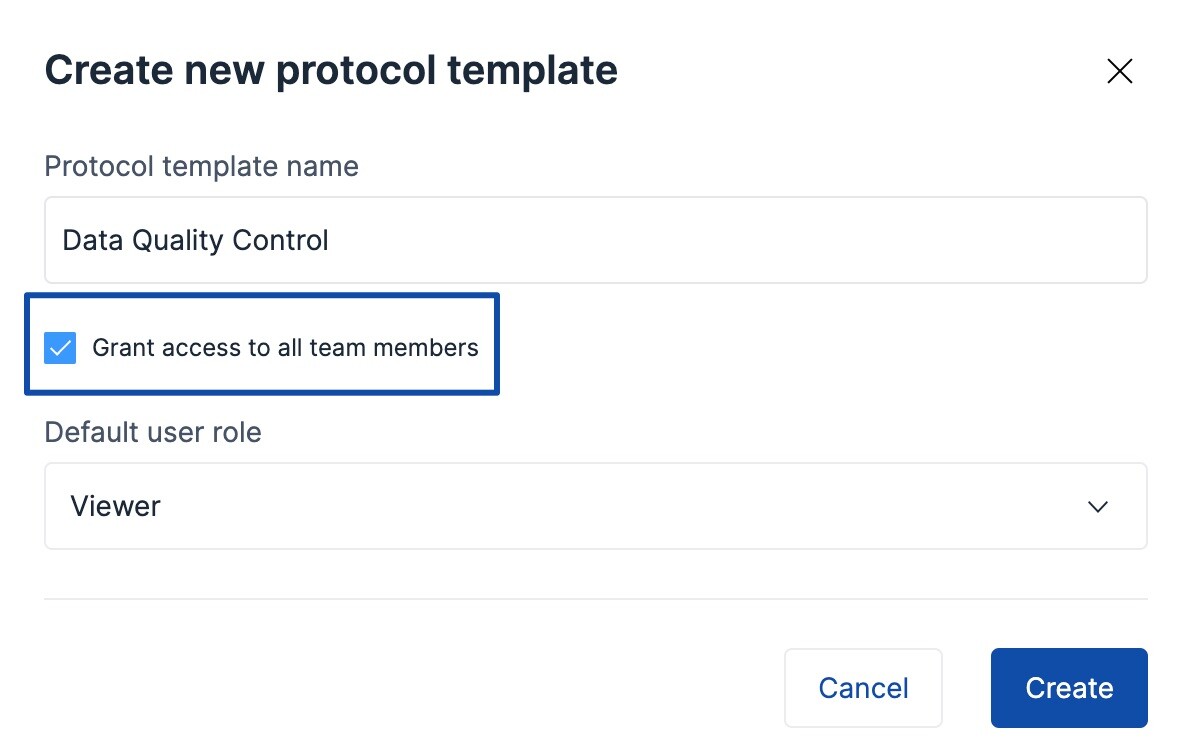Click the Create new protocol template heading

pos(330,69)
